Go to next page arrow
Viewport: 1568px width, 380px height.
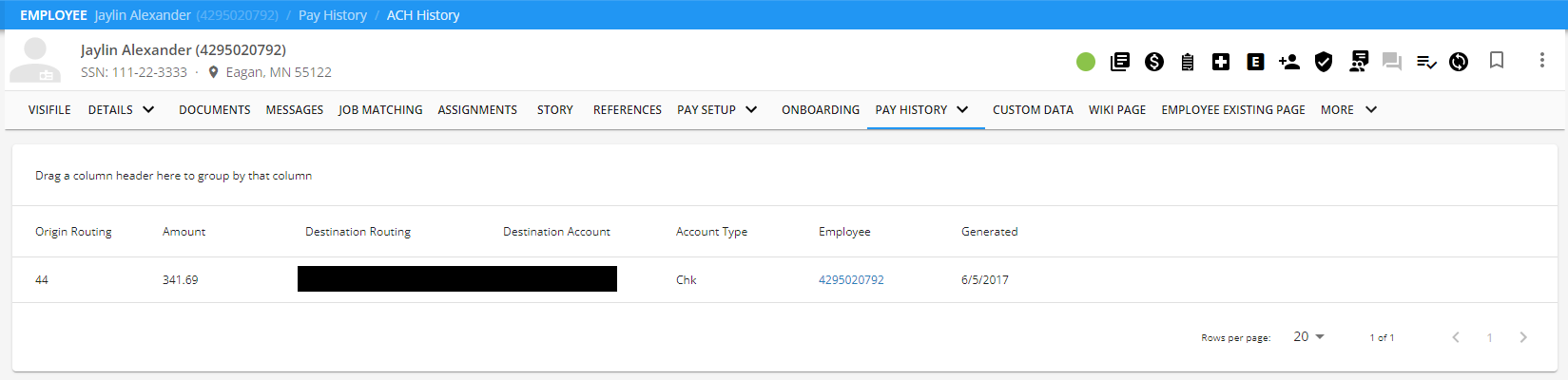click(1523, 337)
